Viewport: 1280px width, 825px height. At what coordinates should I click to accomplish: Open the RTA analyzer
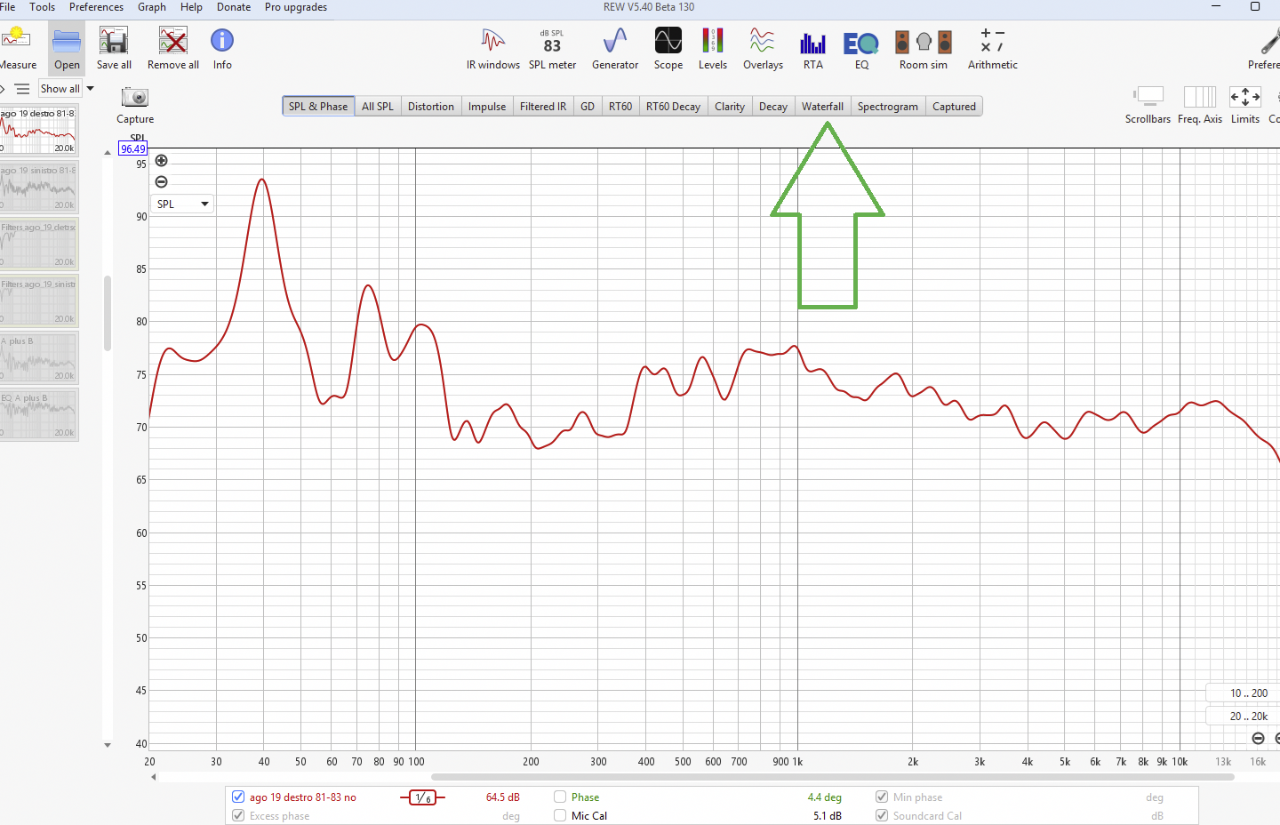[x=813, y=49]
